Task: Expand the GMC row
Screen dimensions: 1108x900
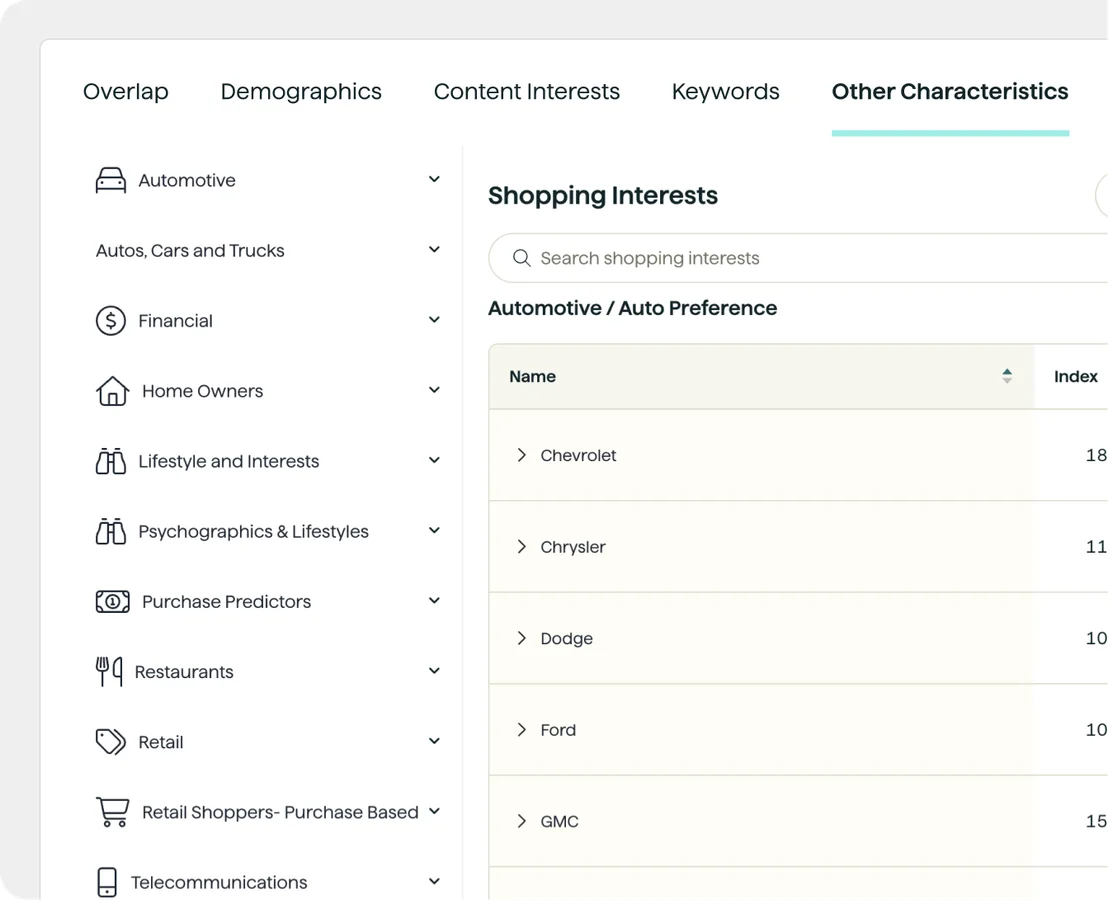Action: point(521,821)
